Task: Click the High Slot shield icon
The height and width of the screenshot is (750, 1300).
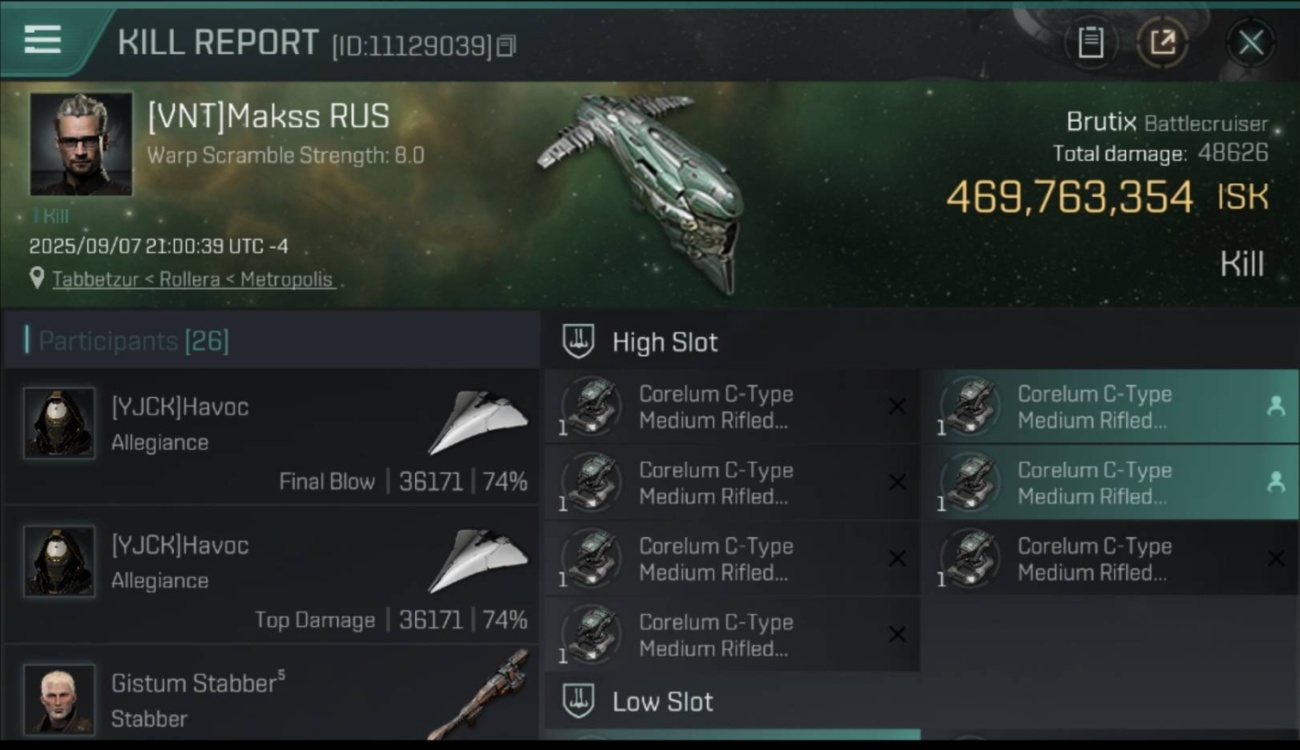Action: [579, 341]
